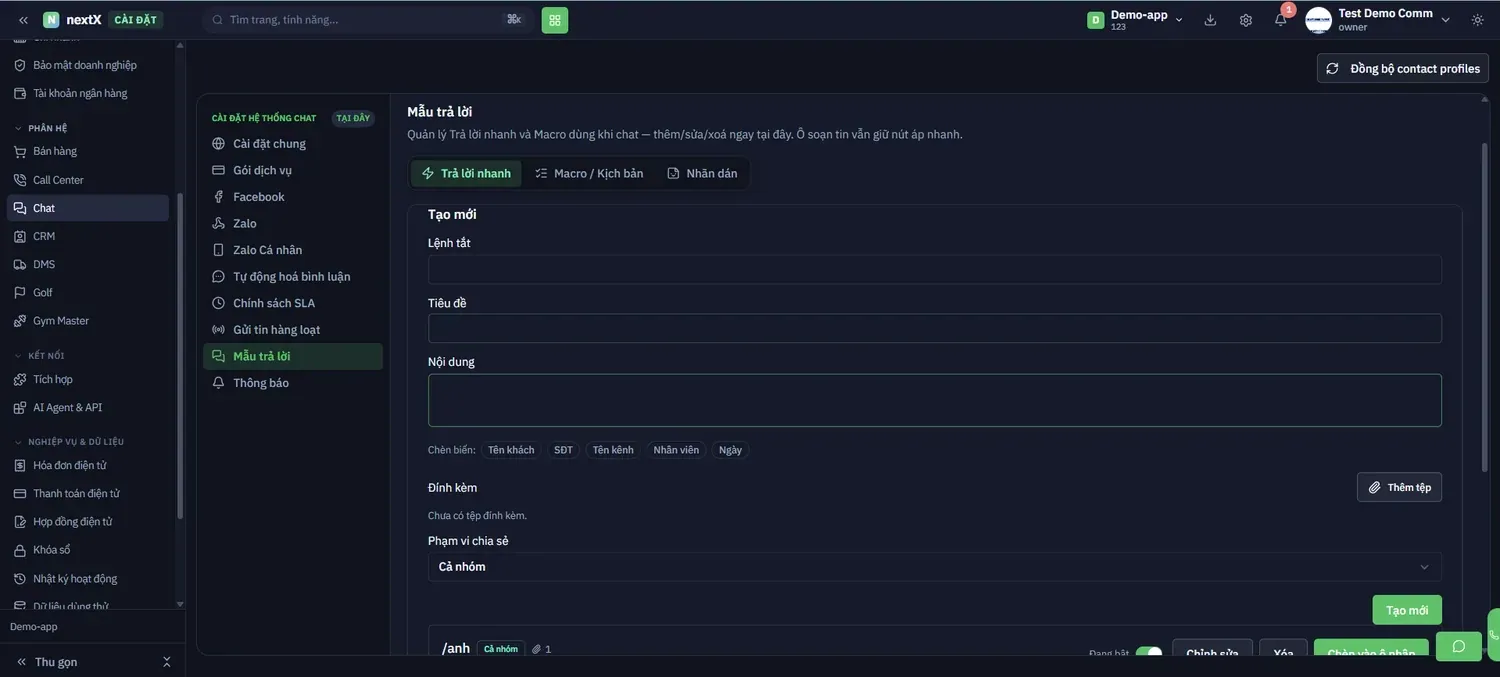The image size is (1500, 677).
Task: Click the Tìm trang, tính năng search box
Action: pos(367,20)
